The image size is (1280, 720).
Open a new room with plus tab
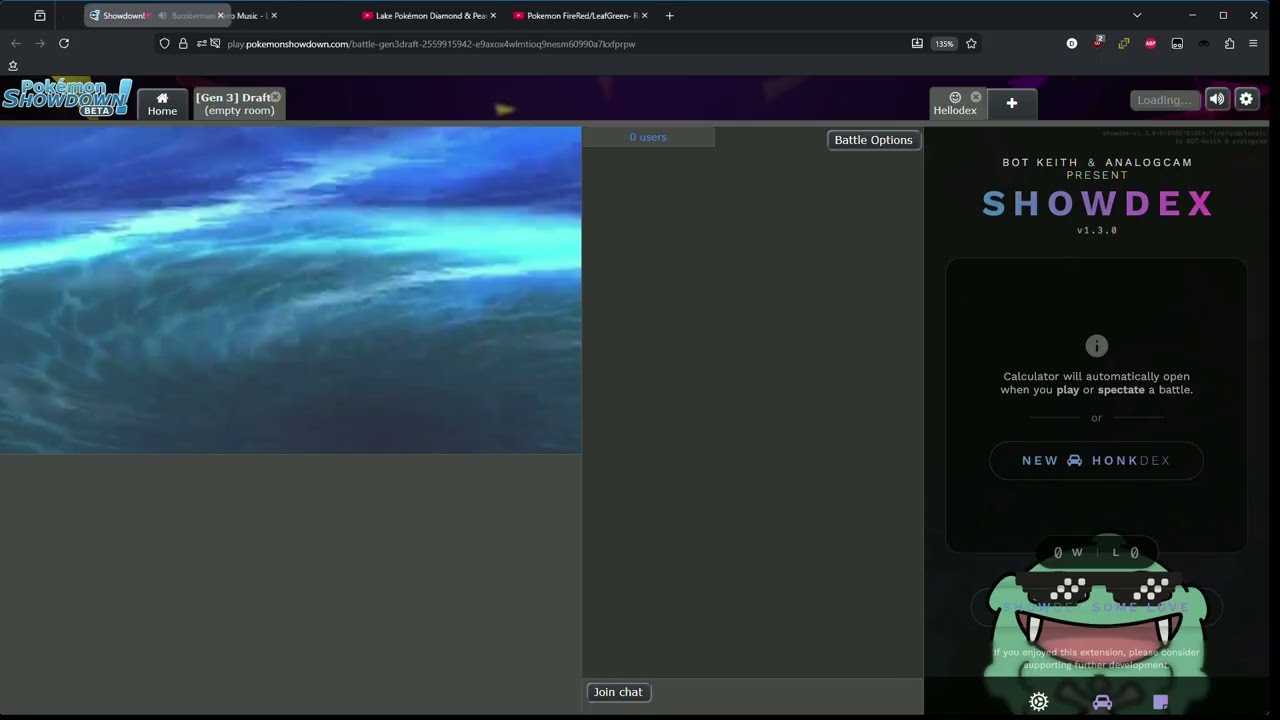point(1011,103)
